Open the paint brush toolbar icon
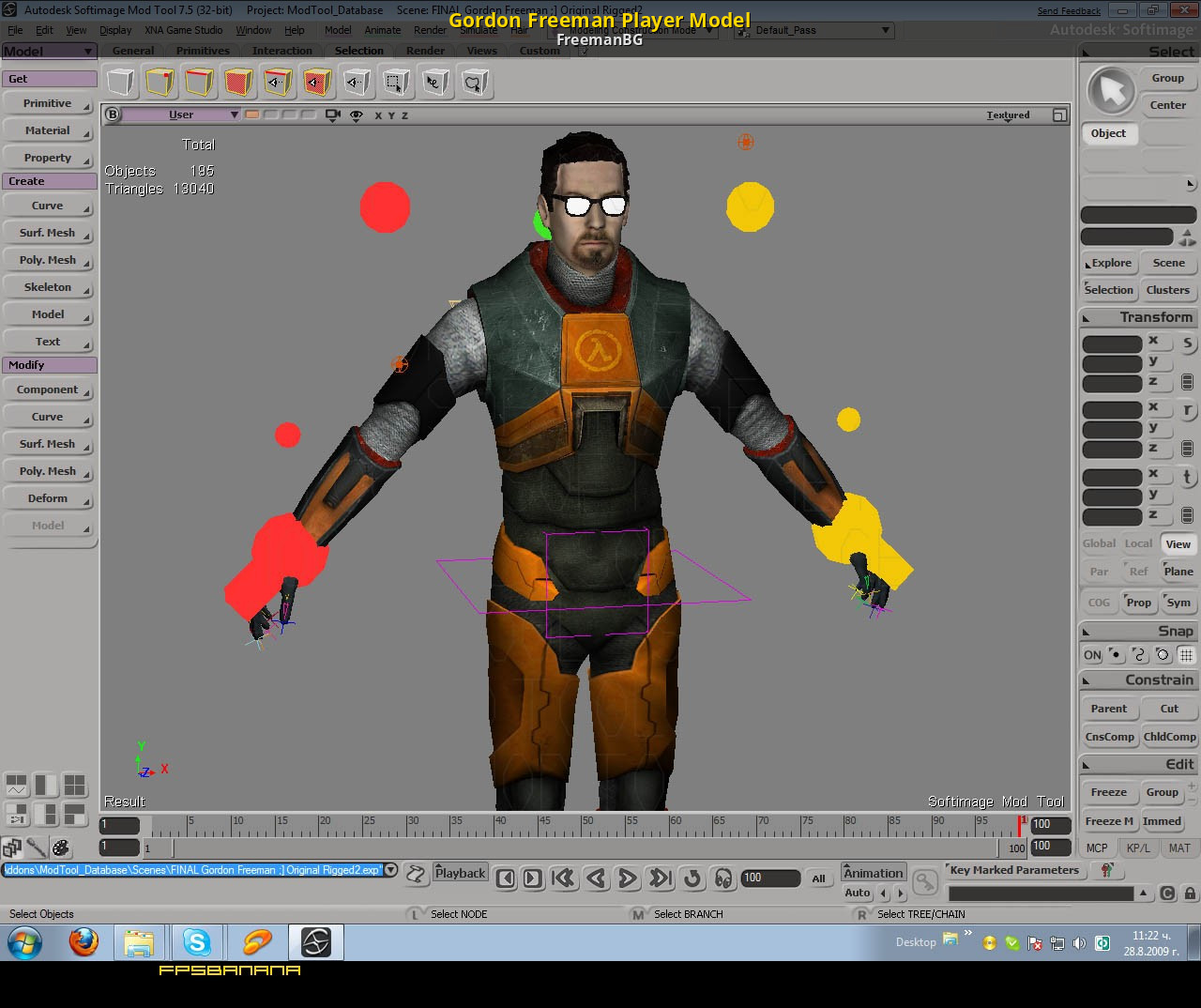This screenshot has height=1008, width=1201. pos(37,848)
